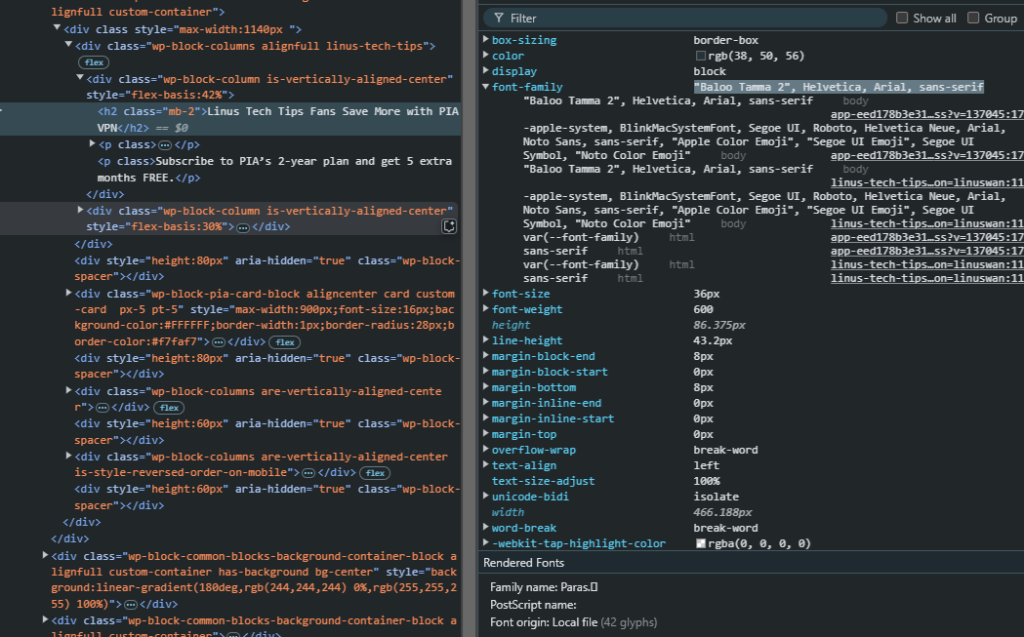Viewport: 1024px width, 637px height.
Task: Enable the Show all checkbox
Action: (902, 18)
